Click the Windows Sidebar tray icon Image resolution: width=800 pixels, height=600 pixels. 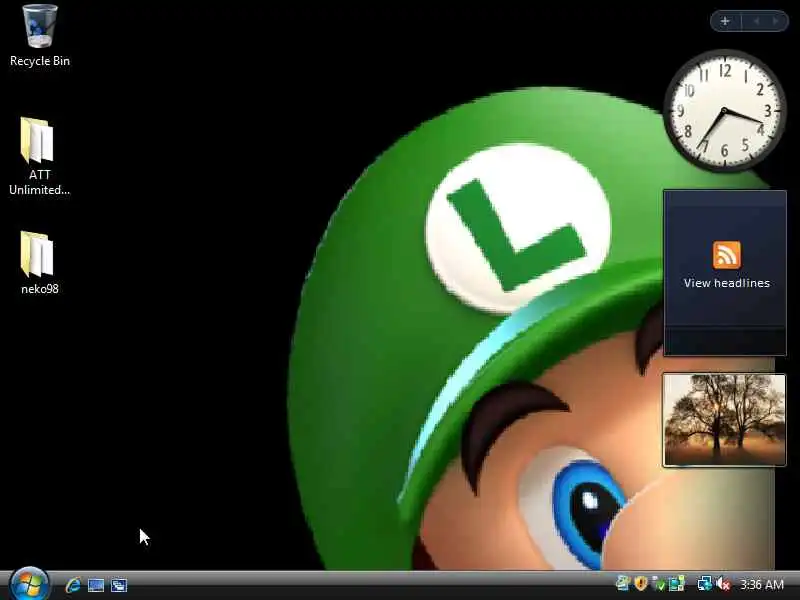pos(677,583)
